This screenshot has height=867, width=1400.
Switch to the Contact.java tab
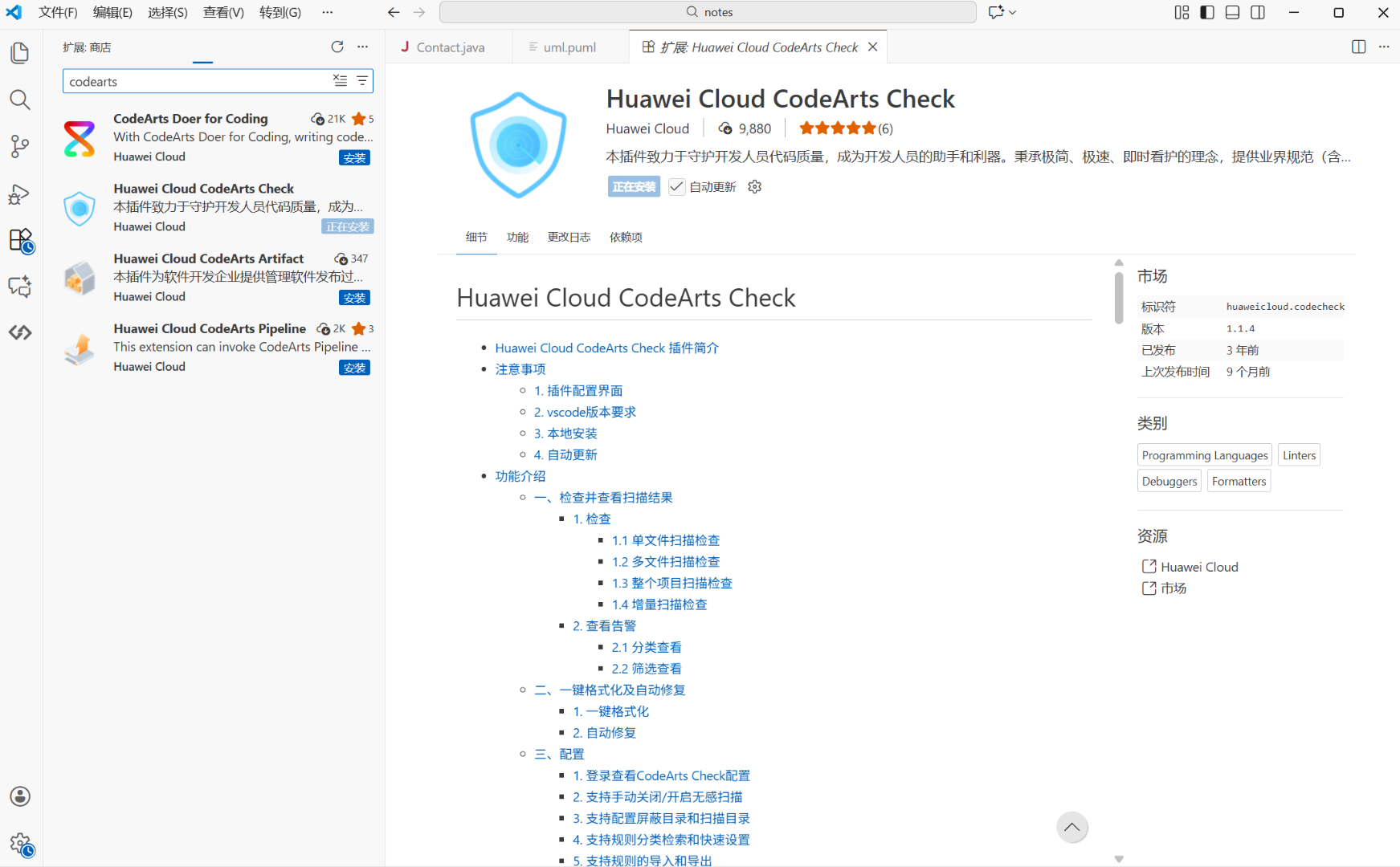click(x=449, y=47)
